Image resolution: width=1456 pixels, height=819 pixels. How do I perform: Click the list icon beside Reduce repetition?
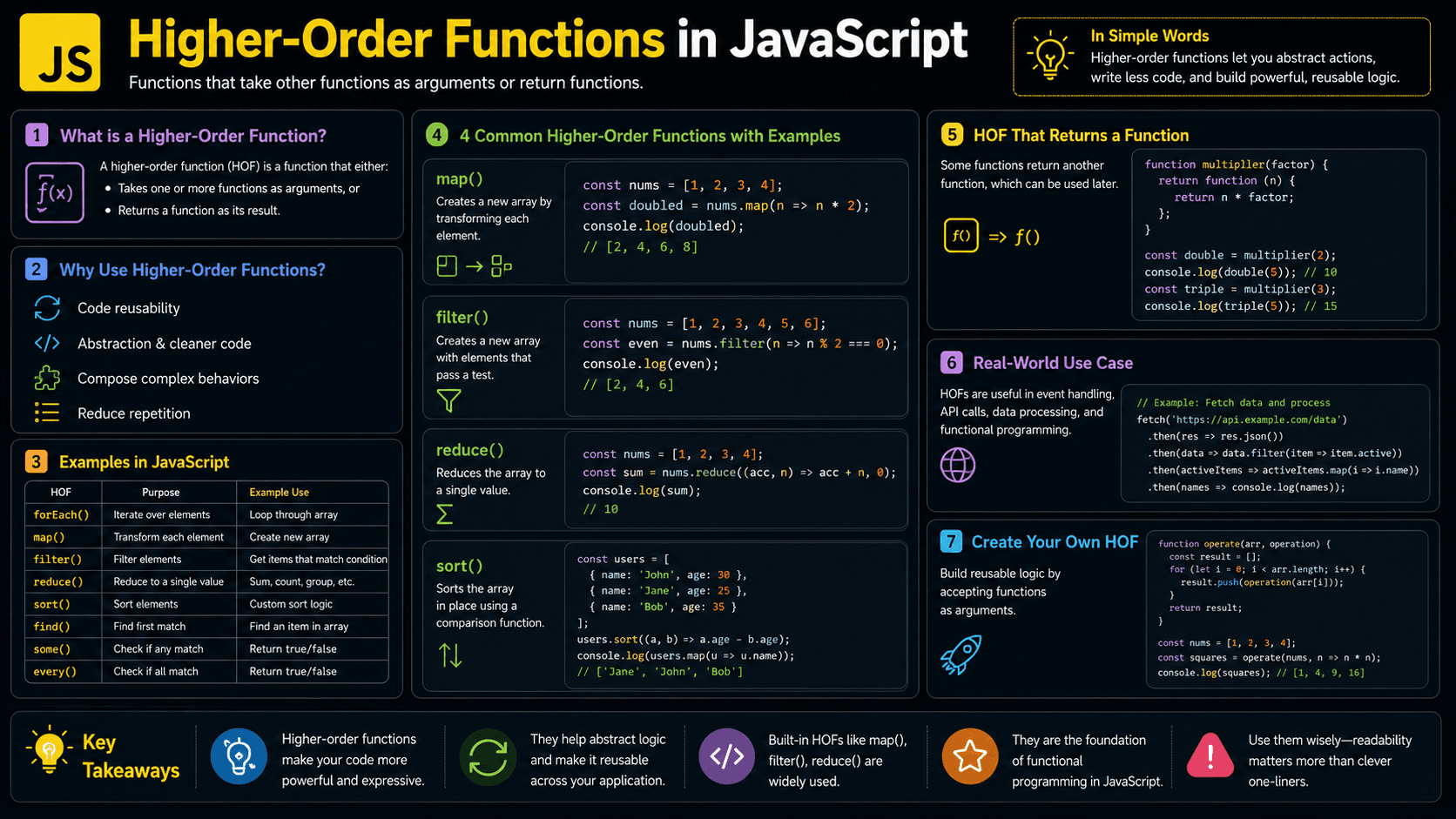coord(47,413)
